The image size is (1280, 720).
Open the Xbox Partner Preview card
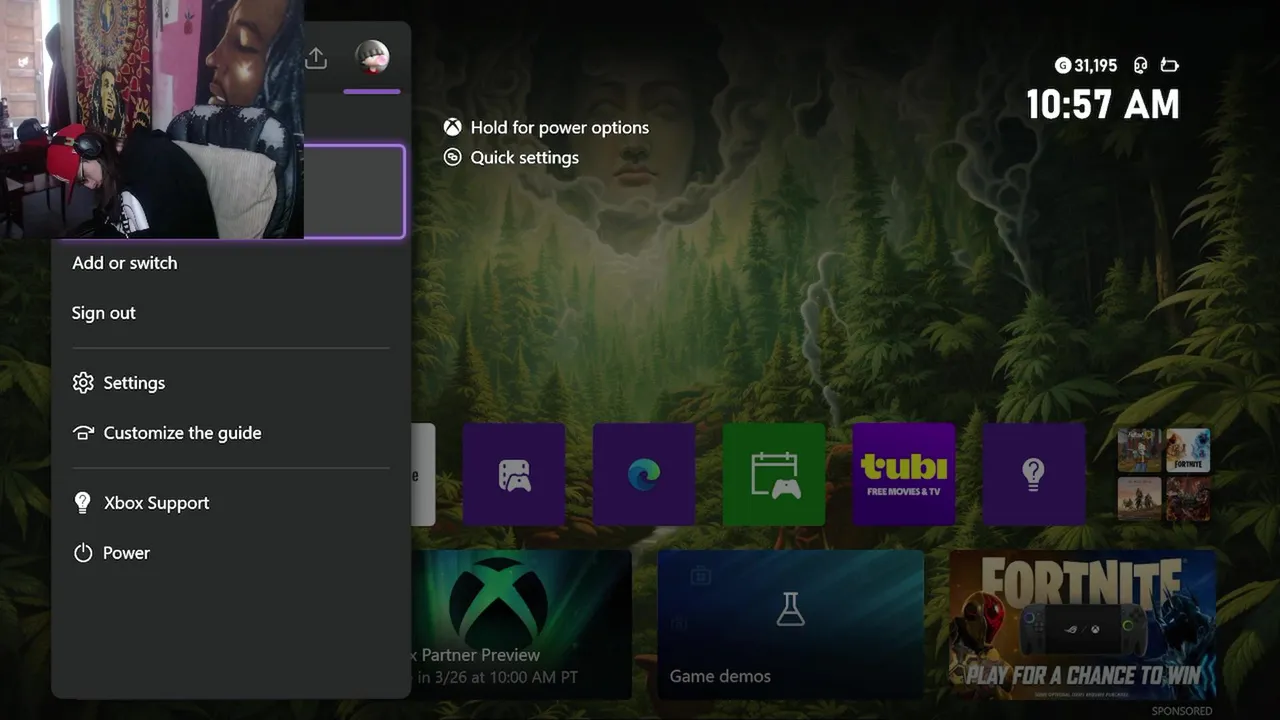tap(521, 624)
